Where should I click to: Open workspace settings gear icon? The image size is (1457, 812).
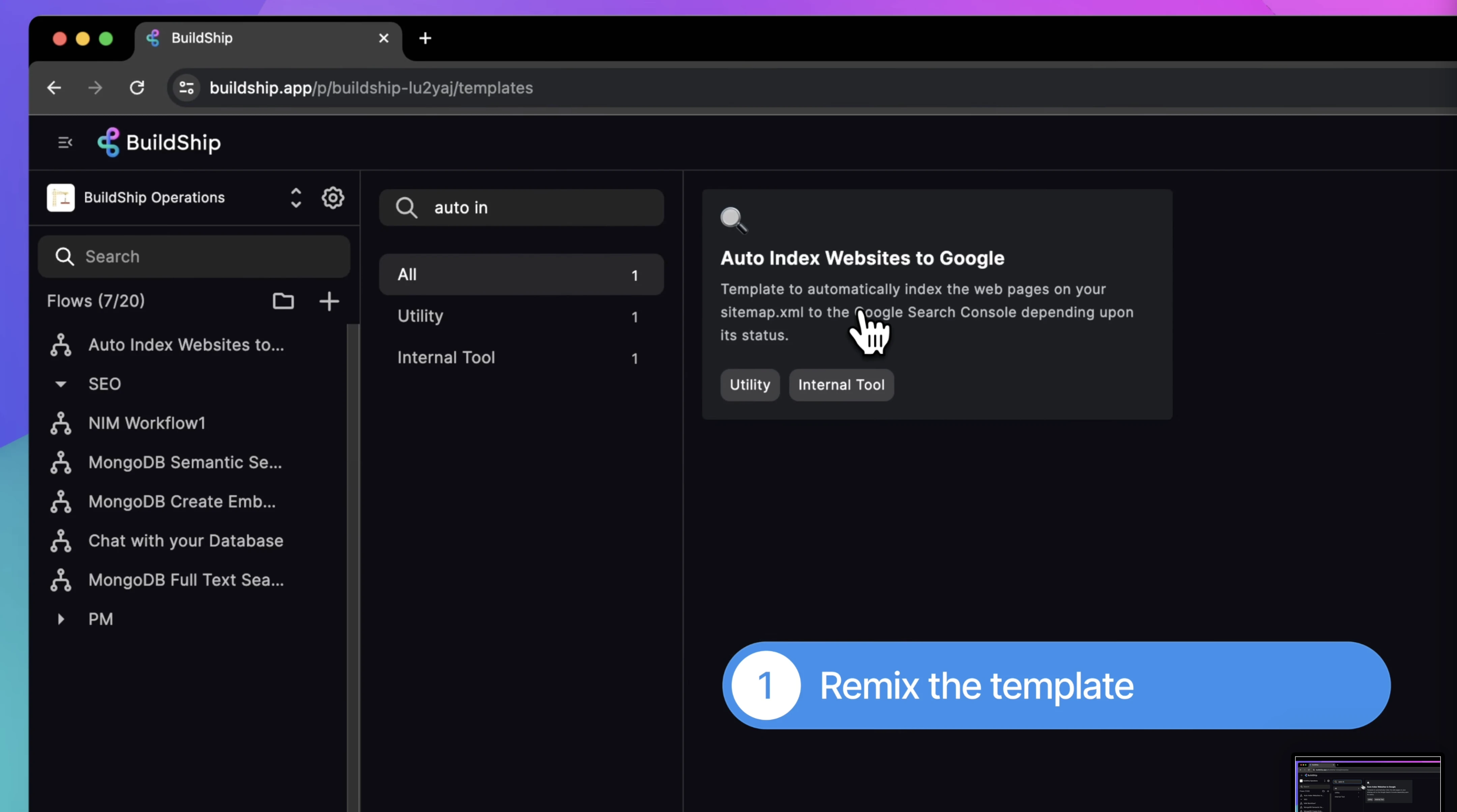tap(333, 198)
